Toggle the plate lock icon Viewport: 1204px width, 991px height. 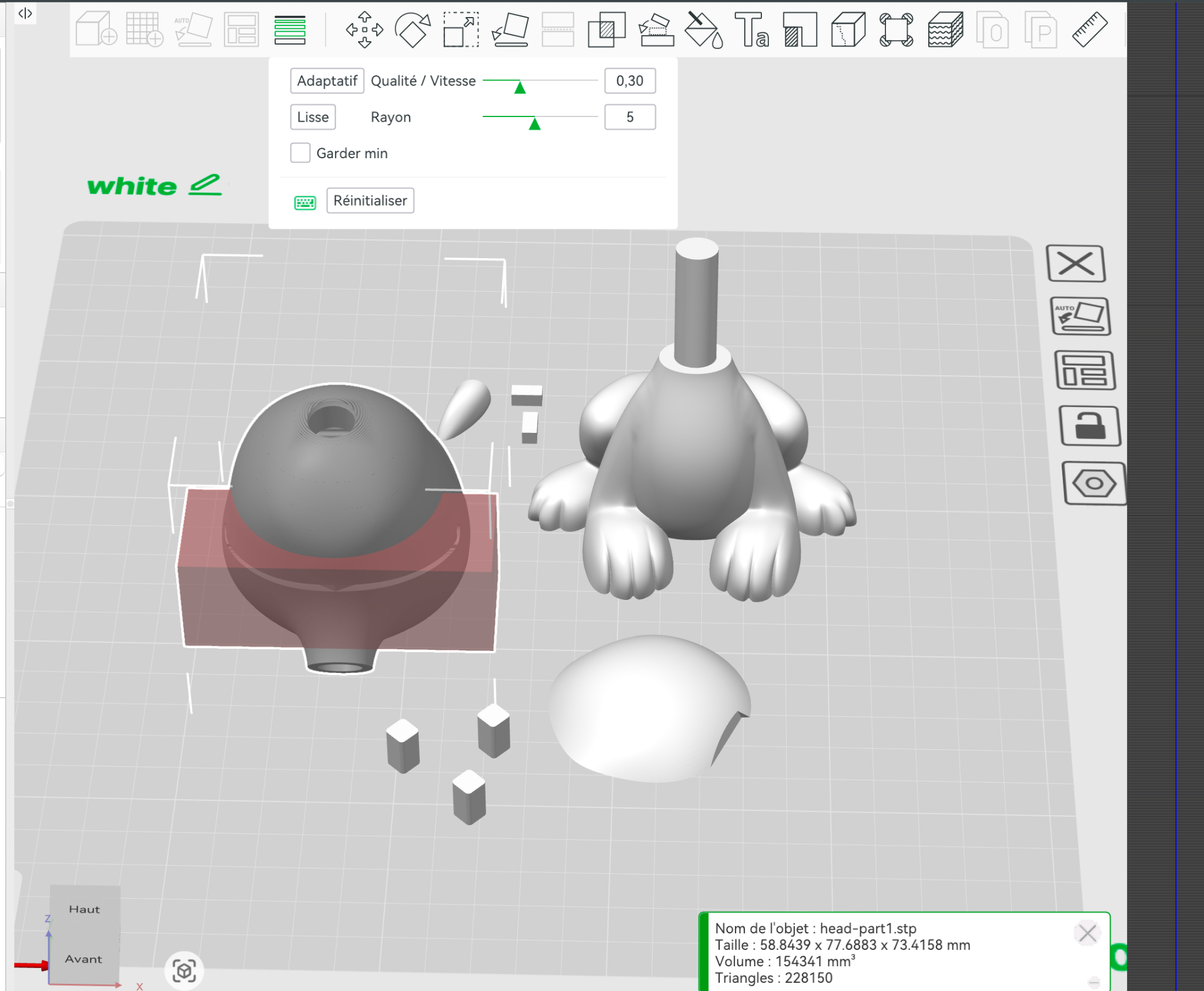tap(1089, 426)
